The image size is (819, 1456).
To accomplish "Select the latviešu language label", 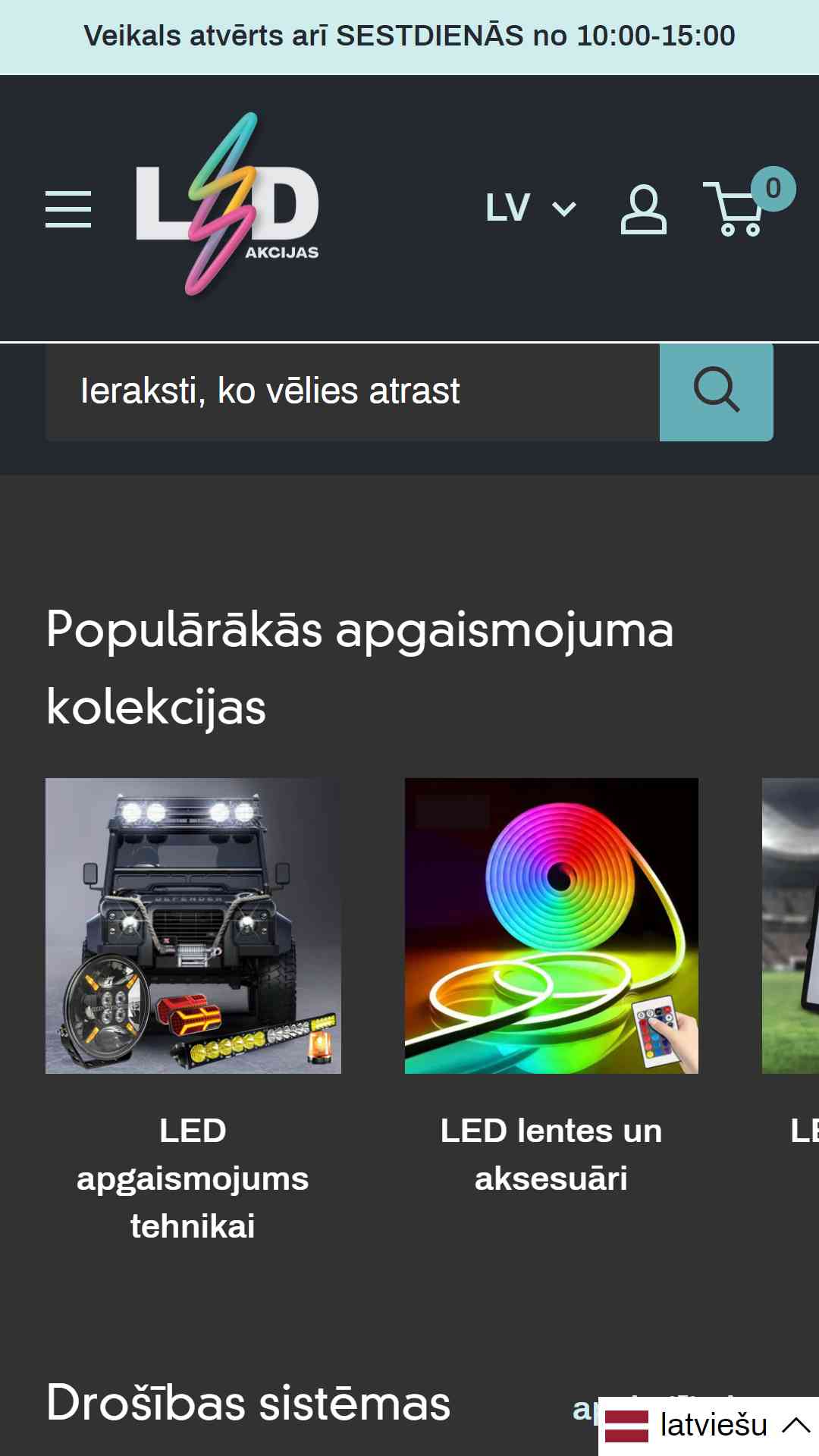I will click(x=714, y=1426).
